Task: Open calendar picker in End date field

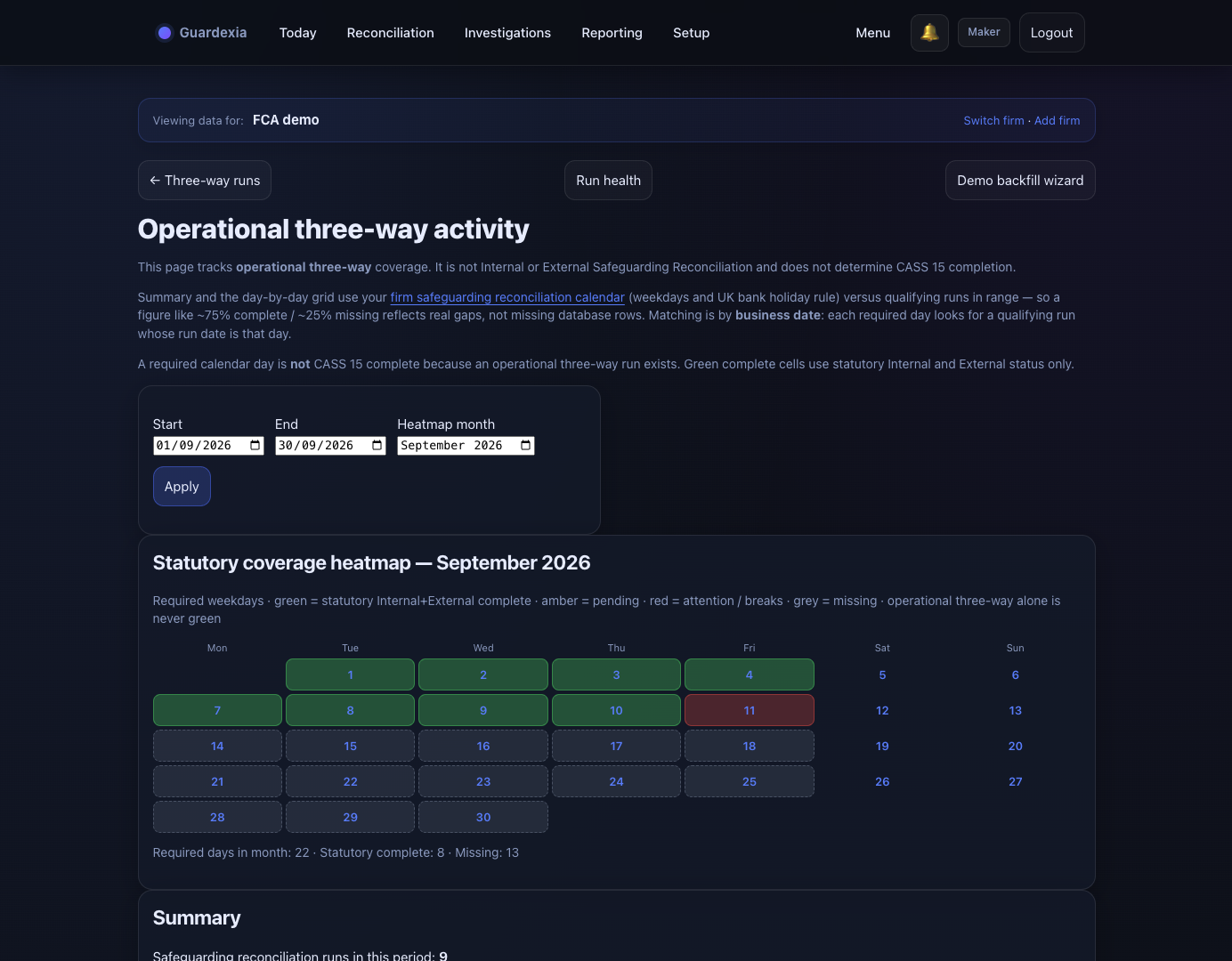Action: click(377, 445)
